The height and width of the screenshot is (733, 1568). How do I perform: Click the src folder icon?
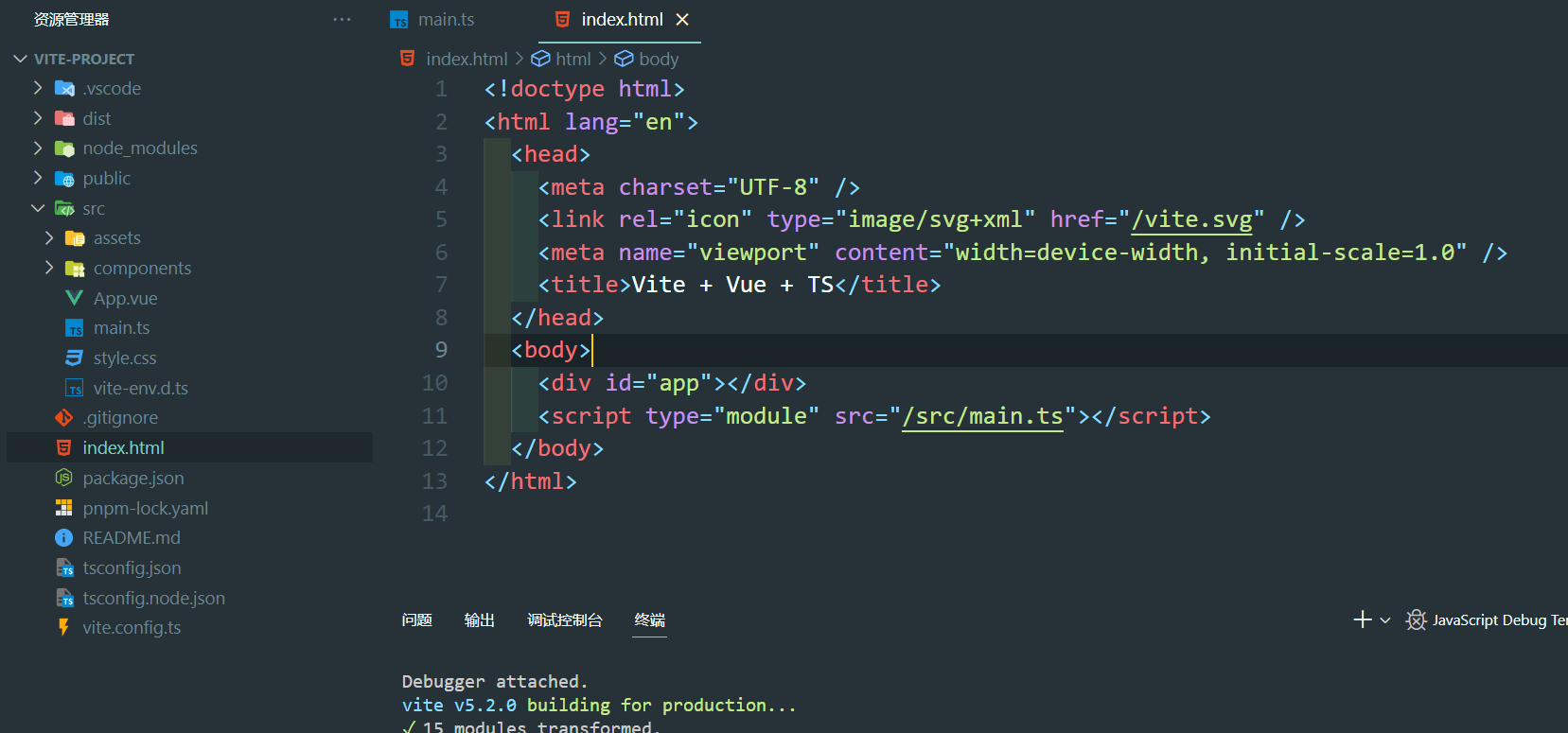click(x=64, y=209)
